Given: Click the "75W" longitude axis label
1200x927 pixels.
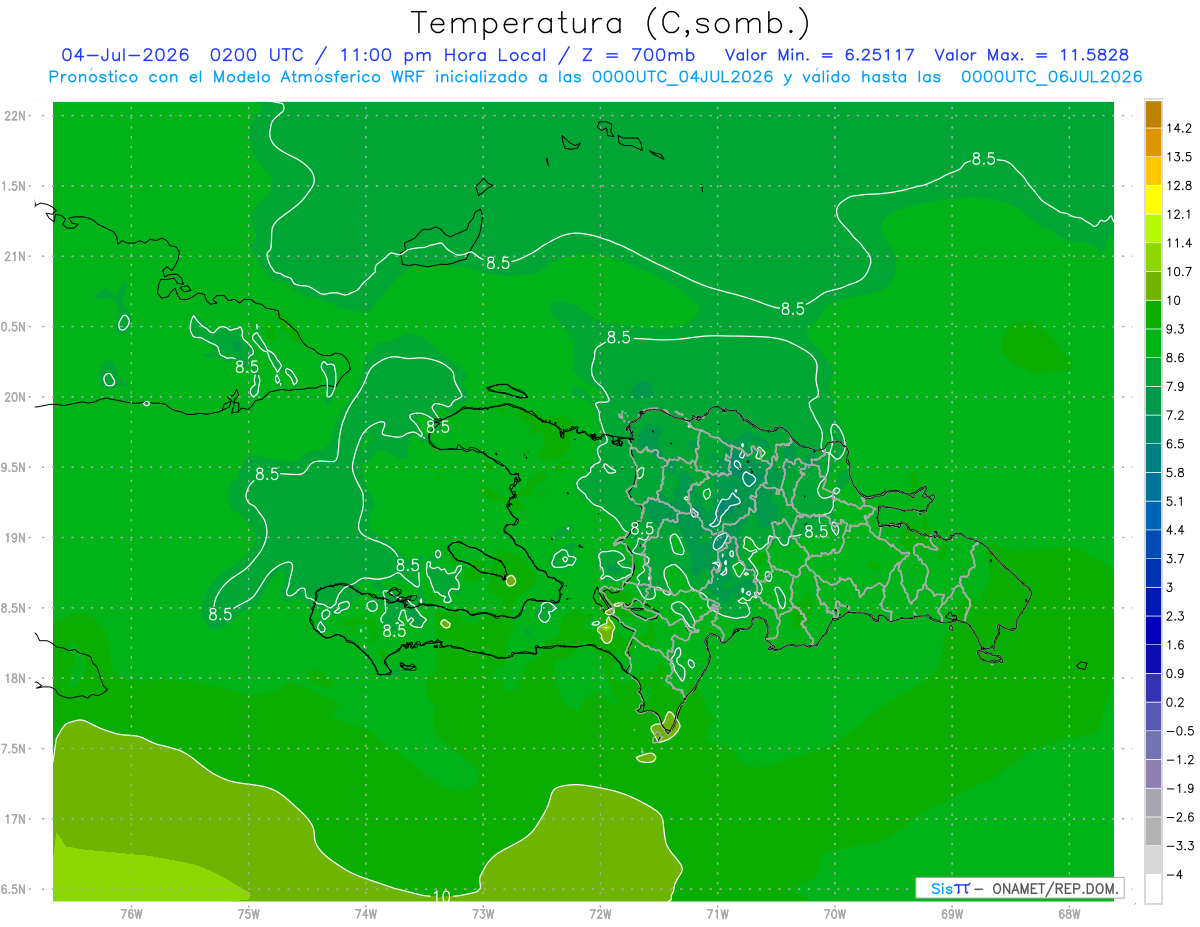Looking at the screenshot, I should click(249, 914).
